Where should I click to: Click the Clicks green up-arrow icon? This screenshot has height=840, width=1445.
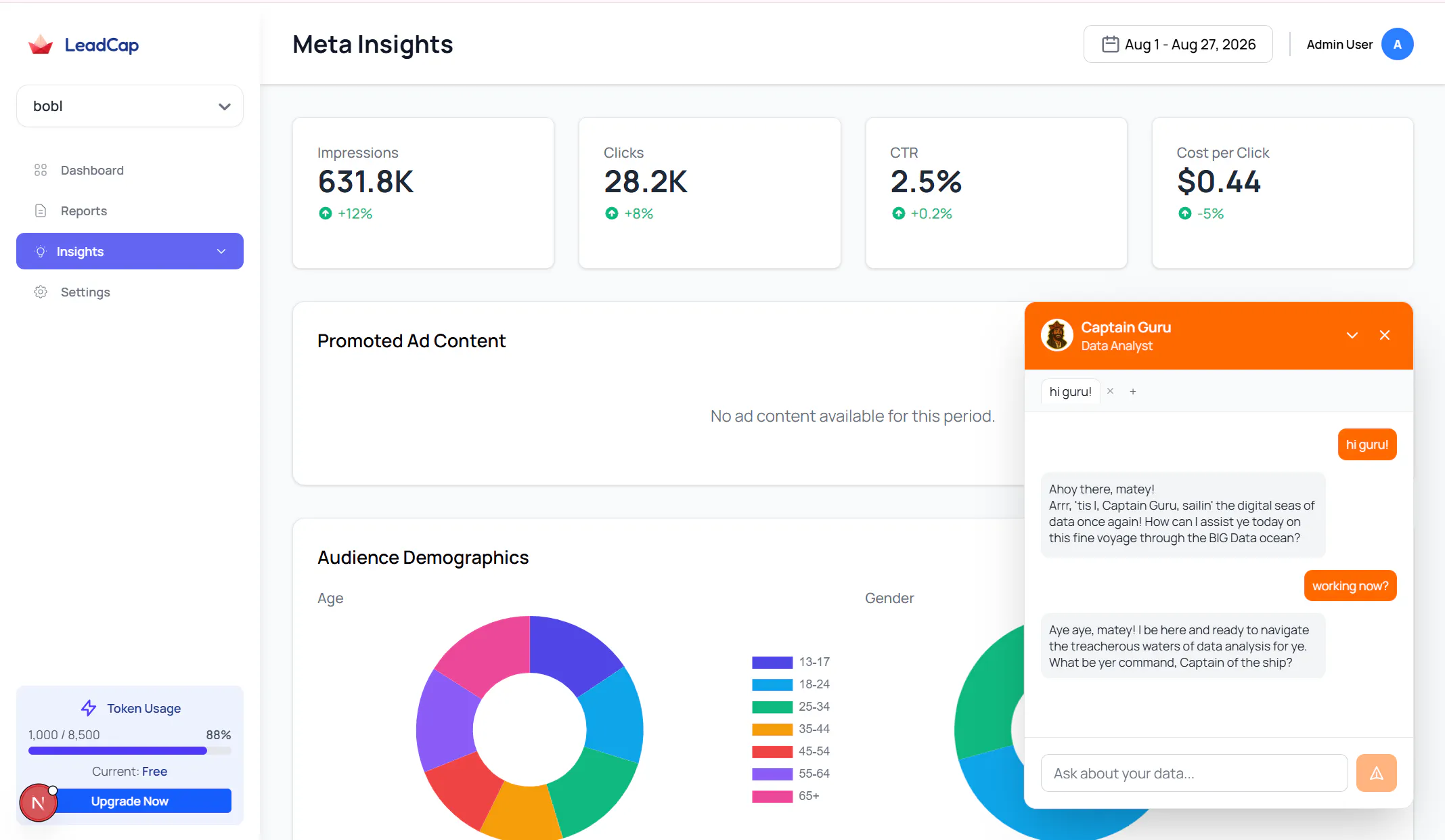[612, 213]
